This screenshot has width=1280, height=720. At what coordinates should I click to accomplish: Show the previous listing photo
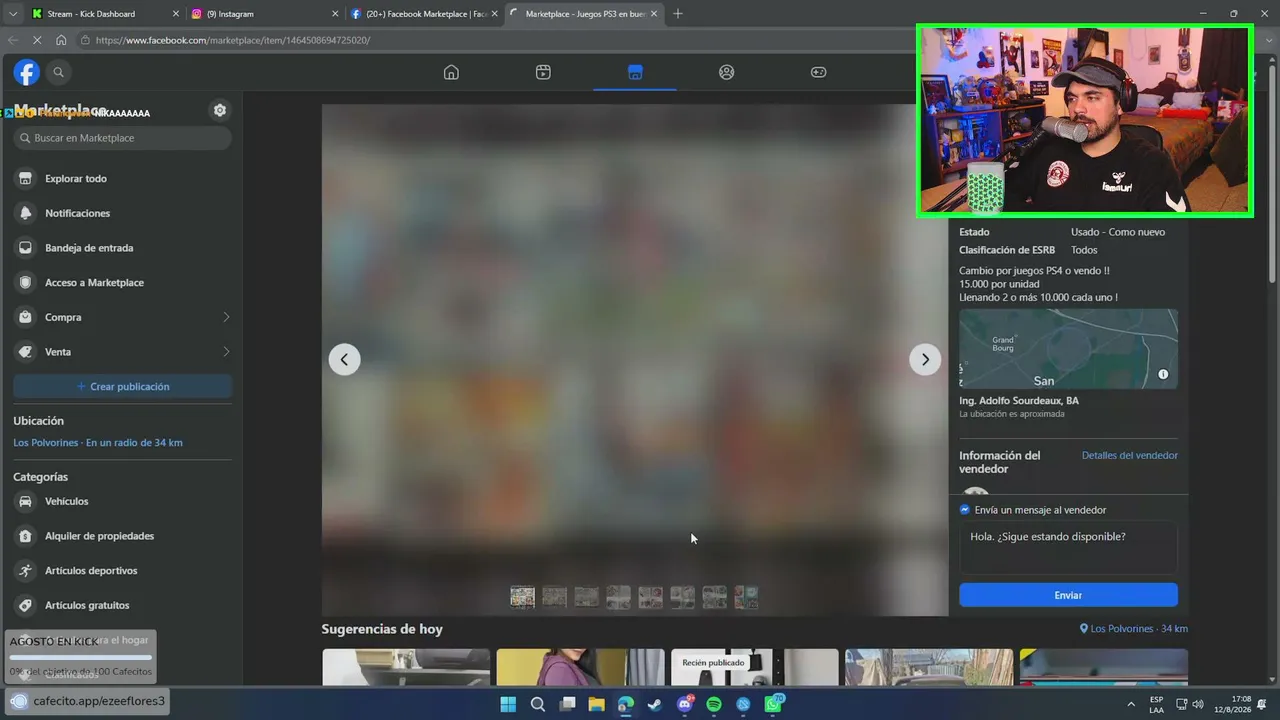point(344,360)
